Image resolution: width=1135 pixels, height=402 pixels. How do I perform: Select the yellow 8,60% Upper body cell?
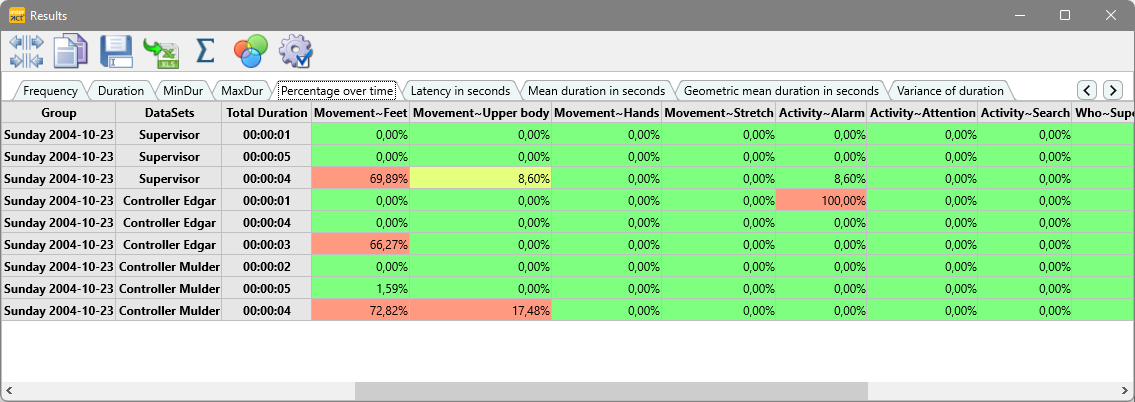coord(481,178)
